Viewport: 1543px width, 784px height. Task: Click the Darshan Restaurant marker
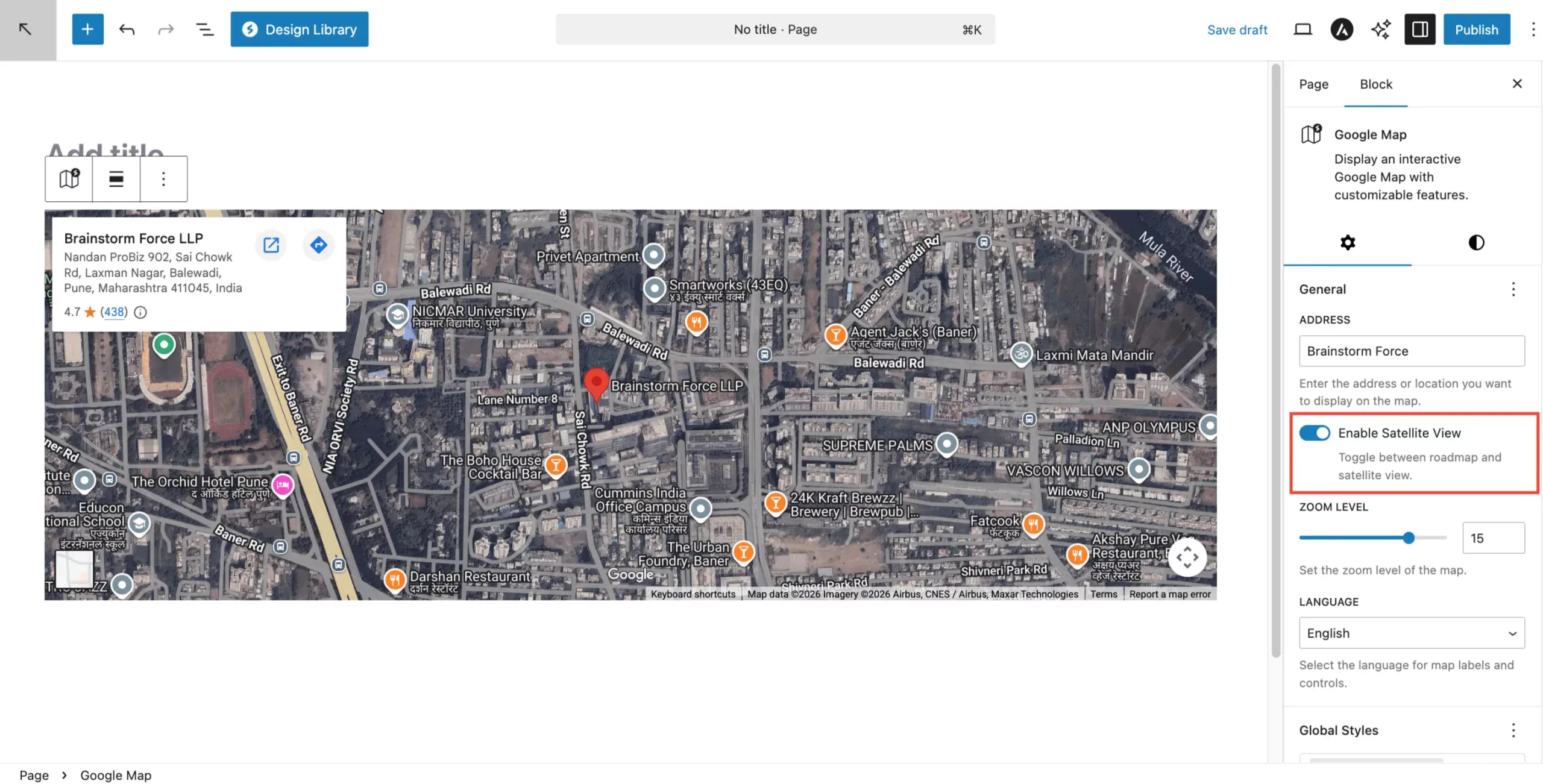(394, 581)
